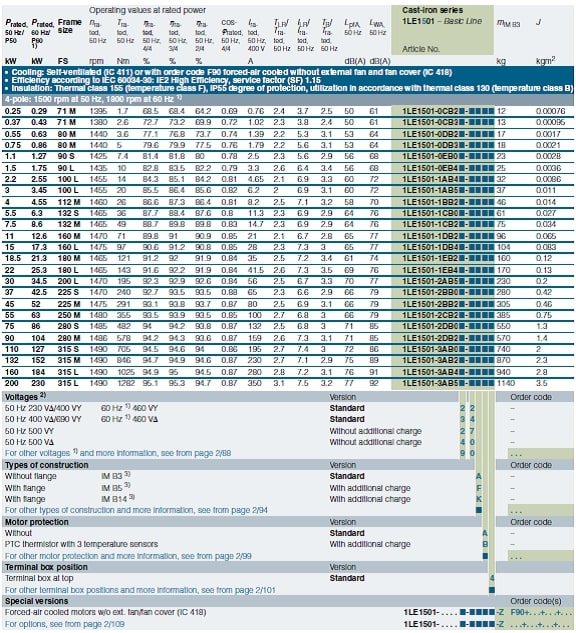Select article number 1LE1501-2DB2
The image size is (576, 633).
coord(430,338)
